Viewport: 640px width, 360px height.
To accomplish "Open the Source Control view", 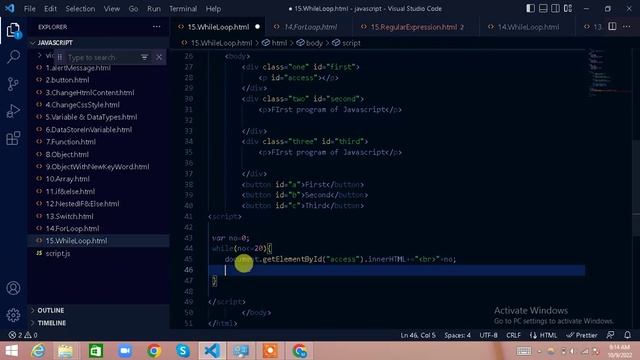I will tap(13, 84).
